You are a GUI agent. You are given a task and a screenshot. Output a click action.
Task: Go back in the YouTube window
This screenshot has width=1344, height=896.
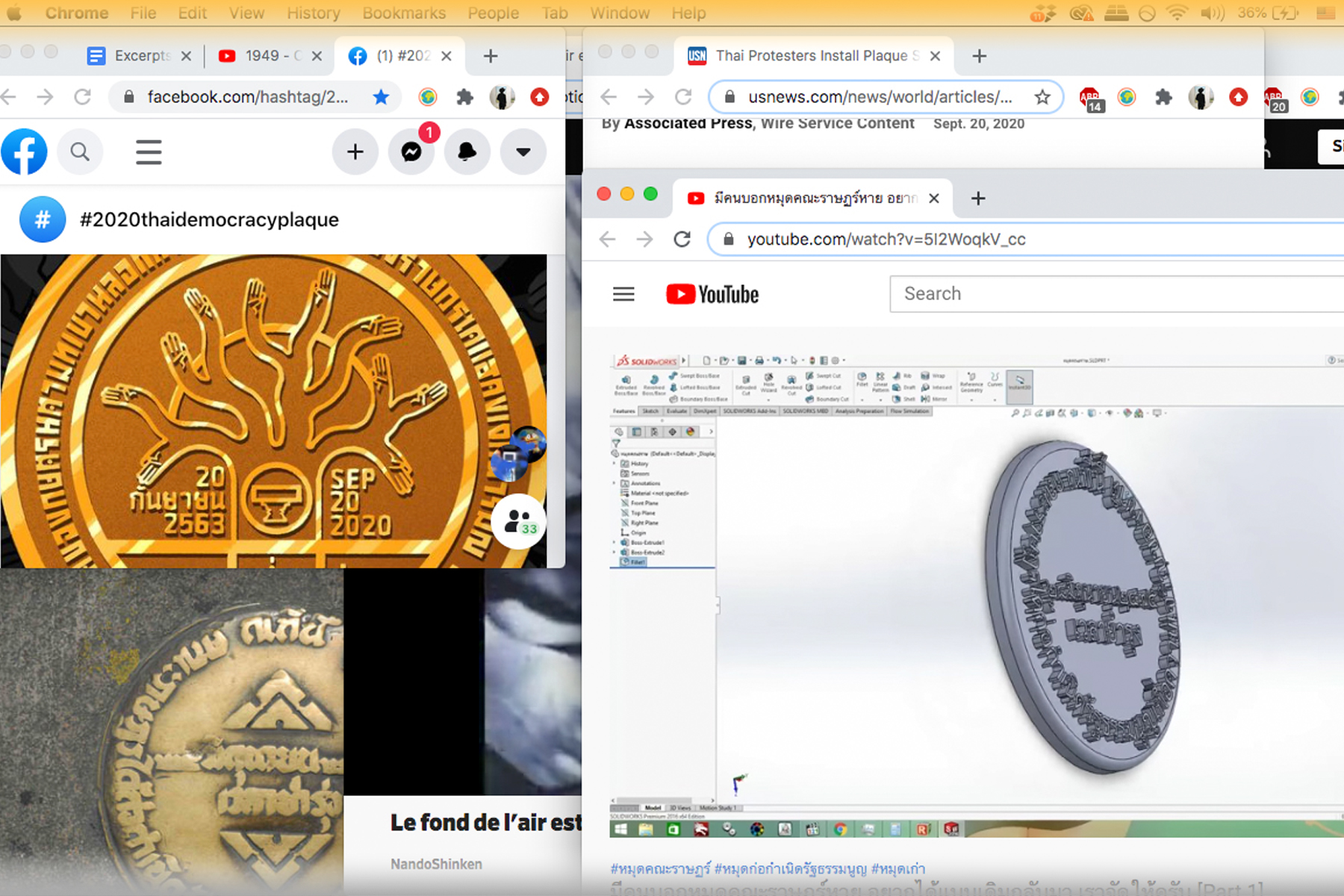[x=608, y=239]
